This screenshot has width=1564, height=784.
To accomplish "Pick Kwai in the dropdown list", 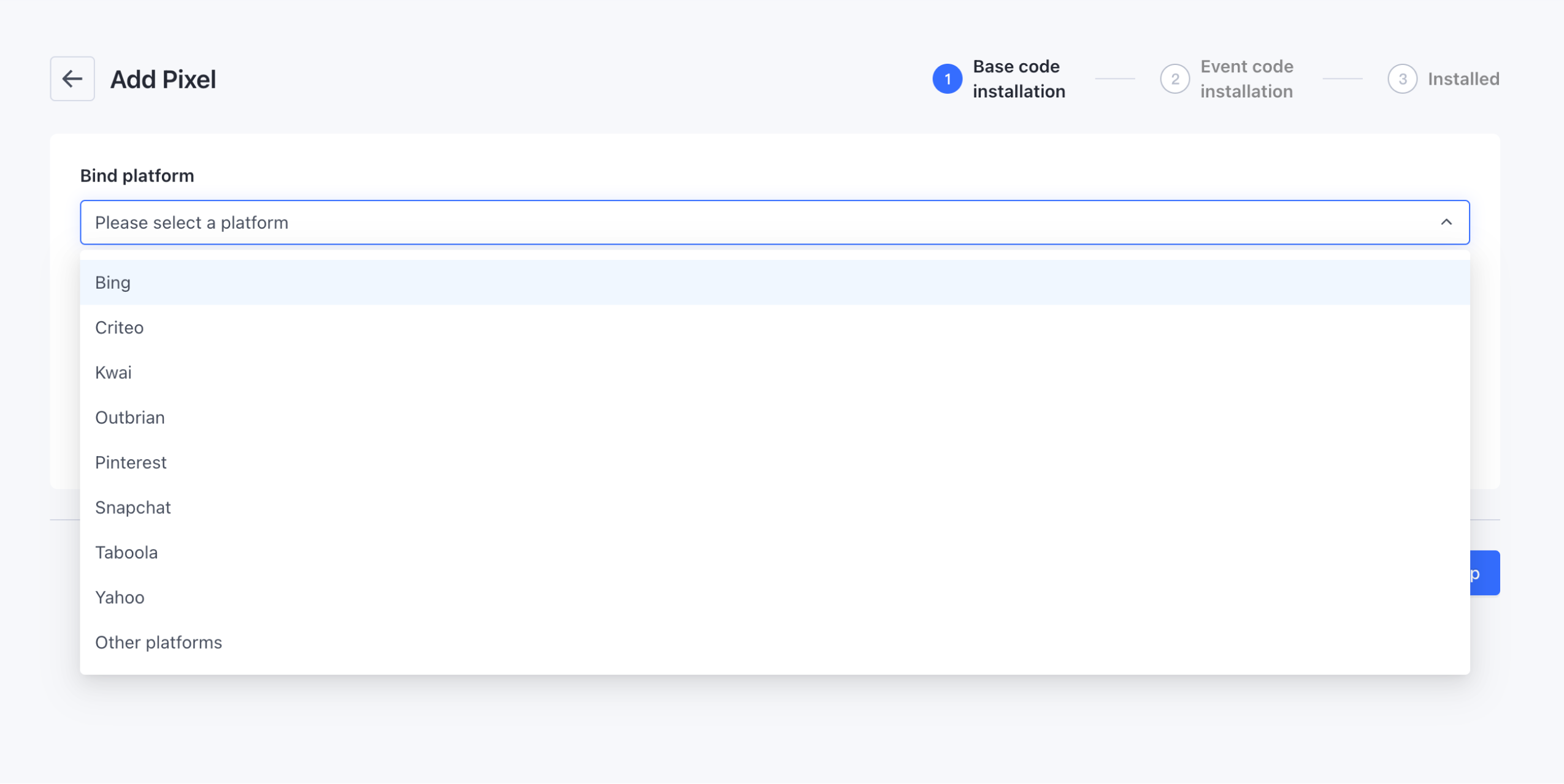I will click(x=113, y=373).
